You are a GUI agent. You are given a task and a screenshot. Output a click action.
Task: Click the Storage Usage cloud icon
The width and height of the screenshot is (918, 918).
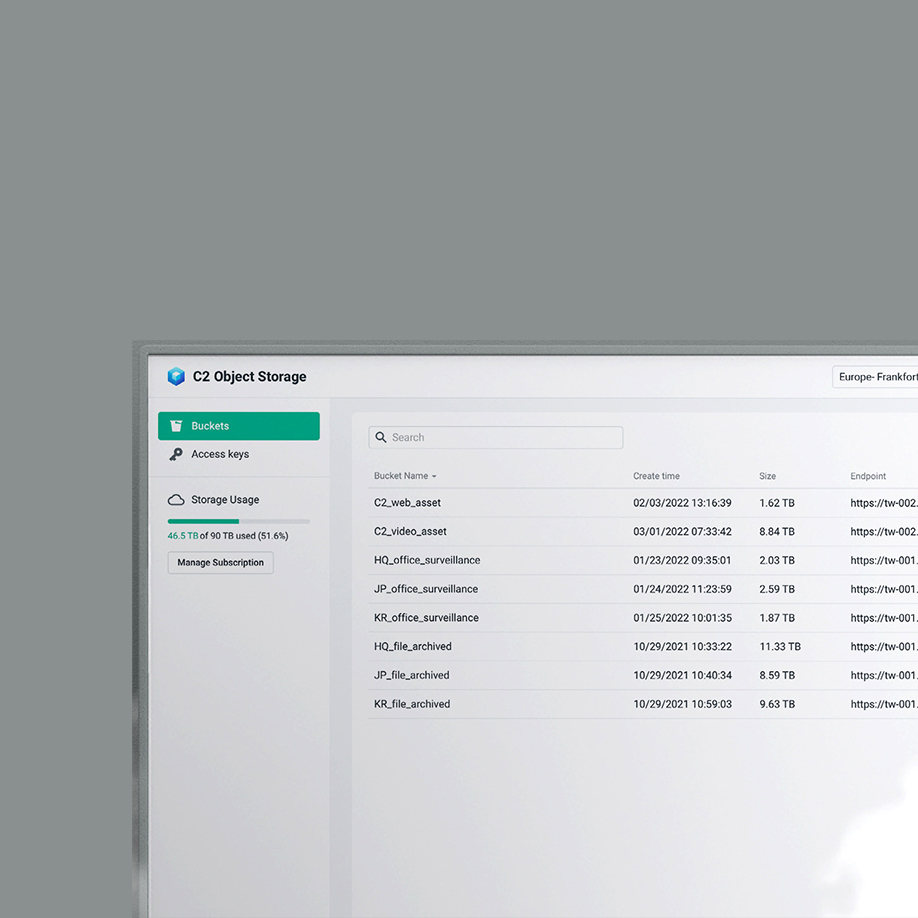[176, 500]
